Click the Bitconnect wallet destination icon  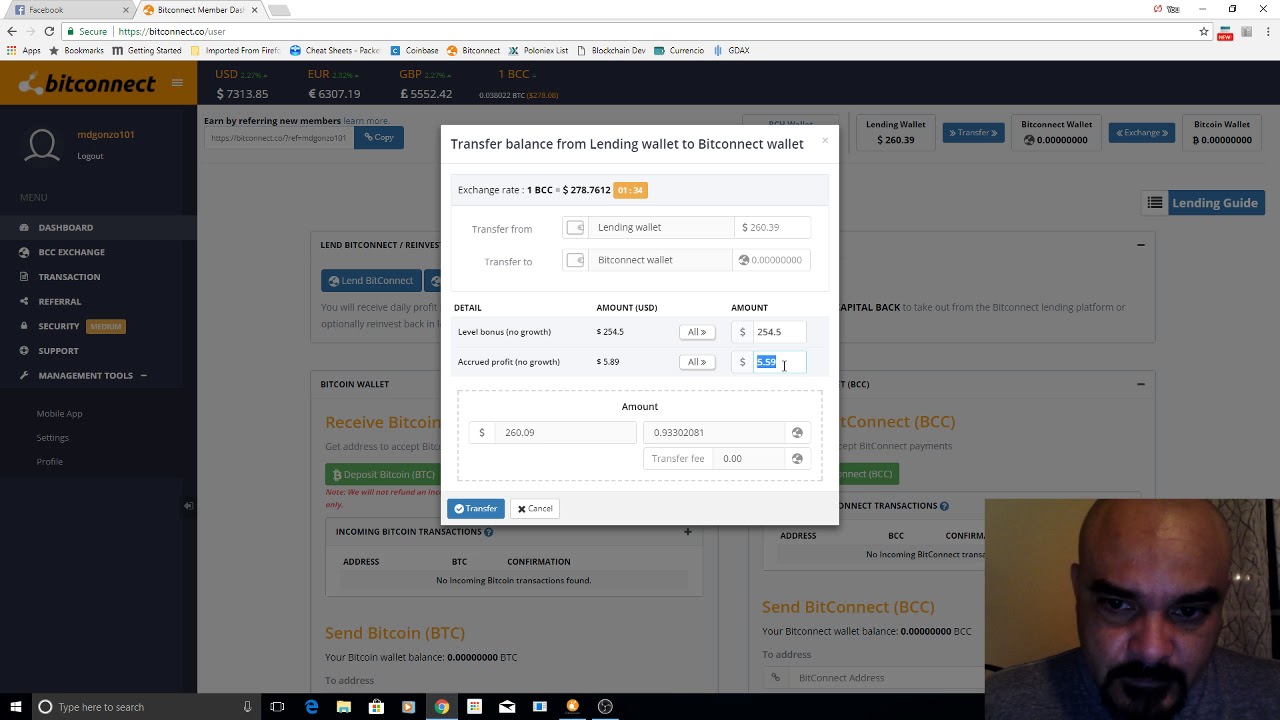575,260
